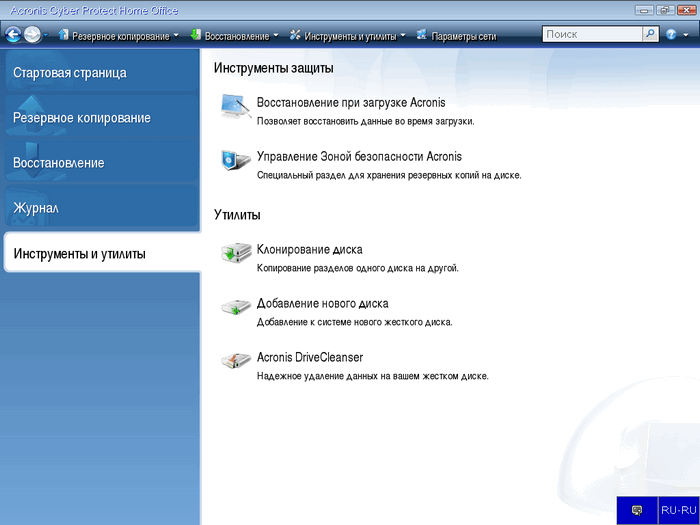Go to Стартовая страница in sidebar

click(x=101, y=72)
